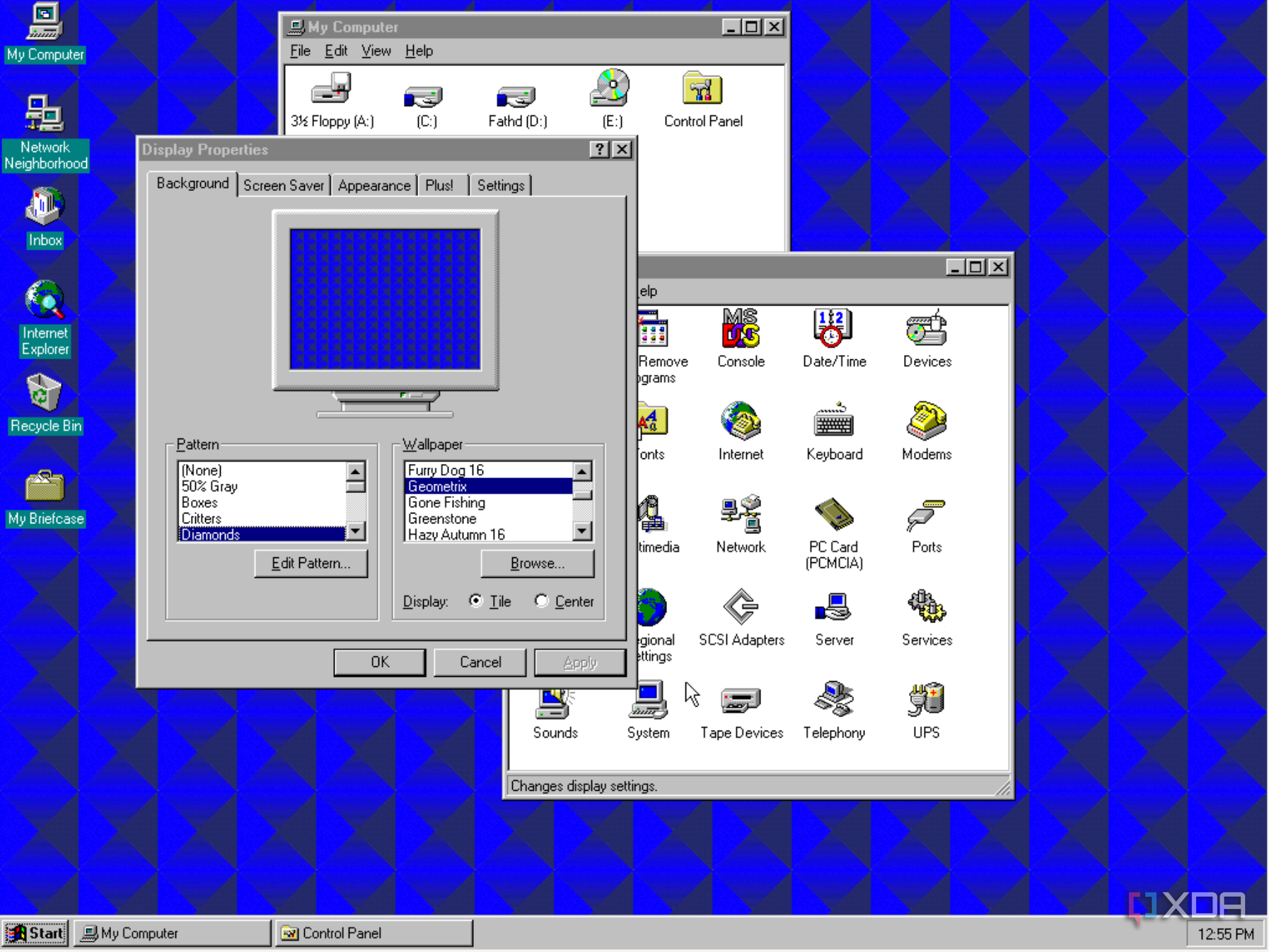Switch to the Appearance tab
This screenshot has width=1269, height=952.
click(373, 185)
